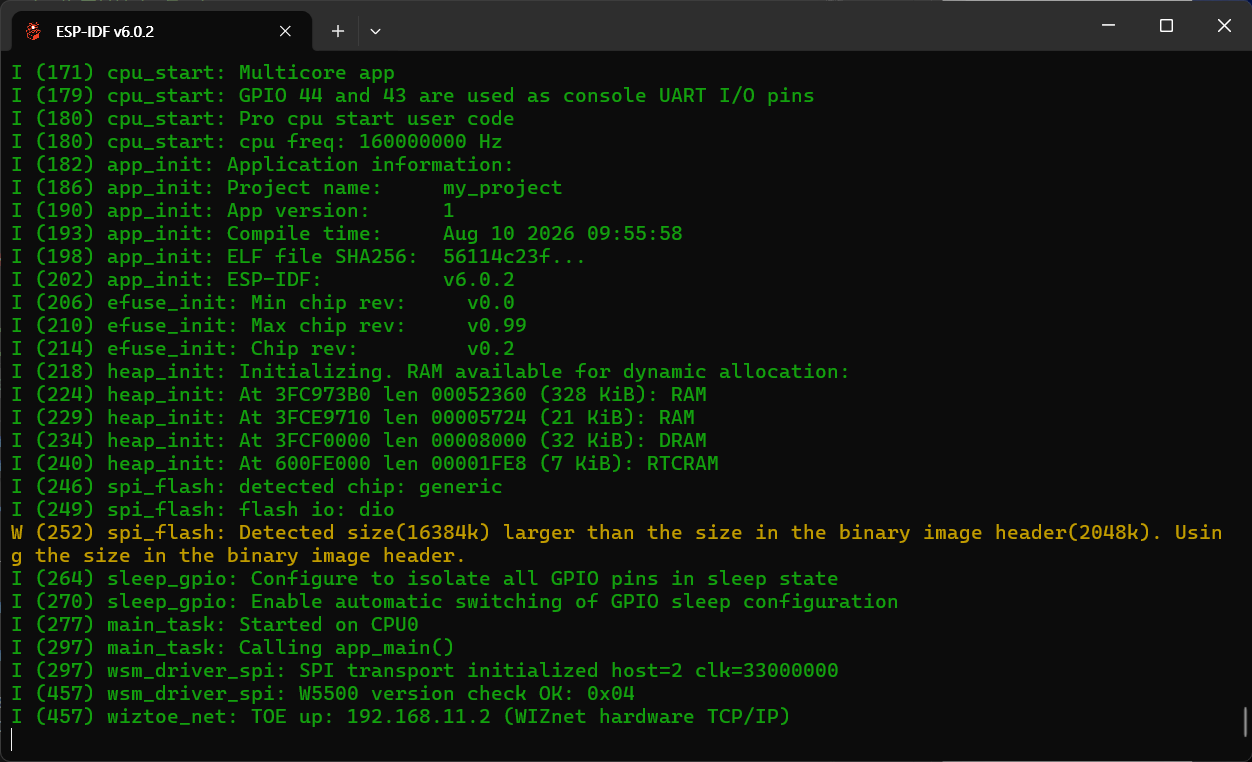
Task: Click heap line "At 3FC973B0" 328 KiB
Action: tap(358, 395)
